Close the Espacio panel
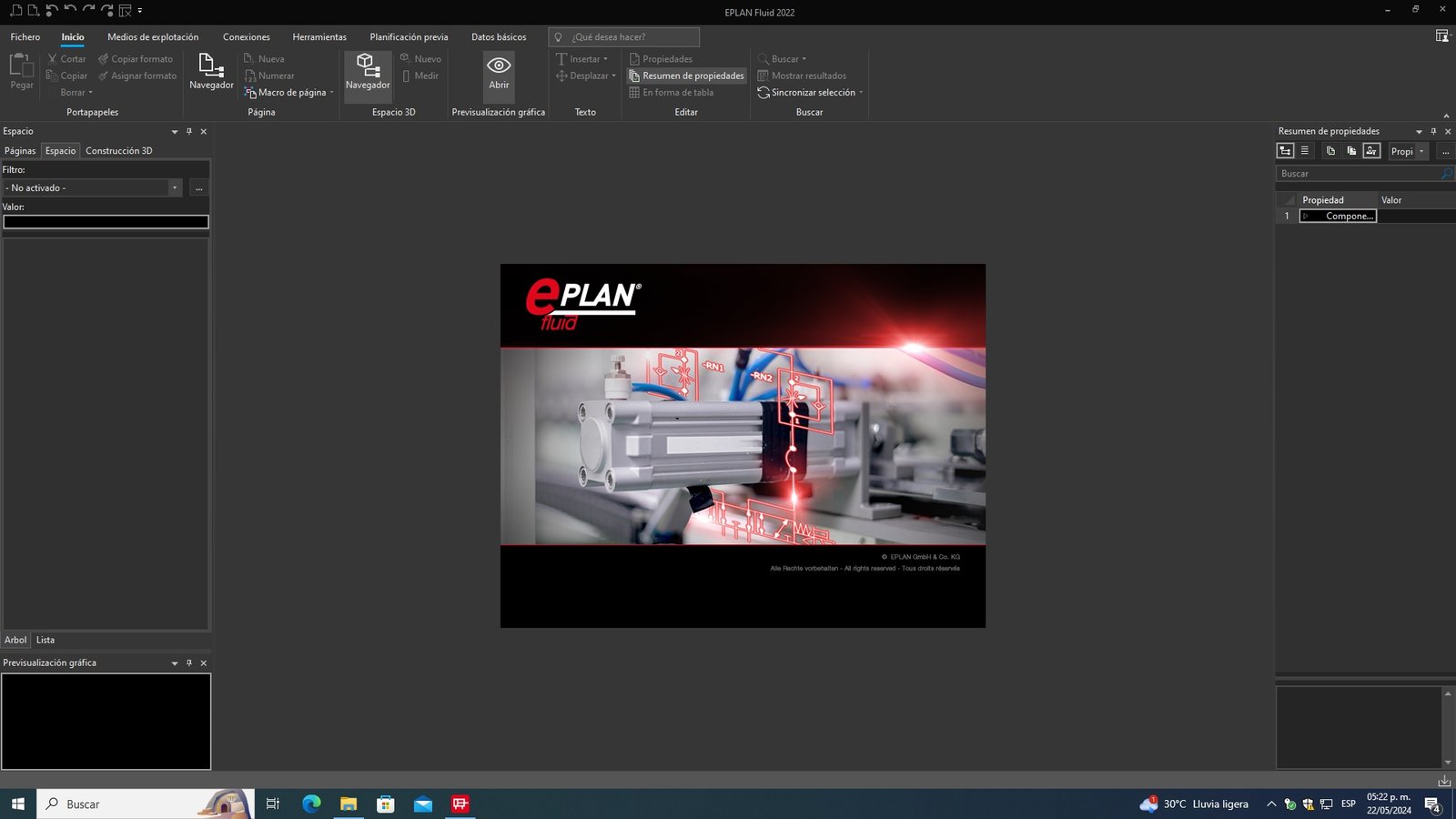 [x=204, y=131]
